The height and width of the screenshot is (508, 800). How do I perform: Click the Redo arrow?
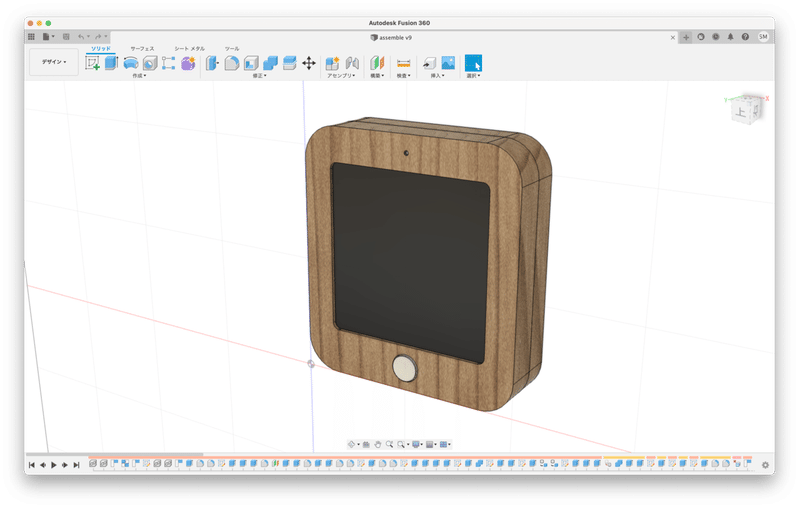tap(98, 37)
